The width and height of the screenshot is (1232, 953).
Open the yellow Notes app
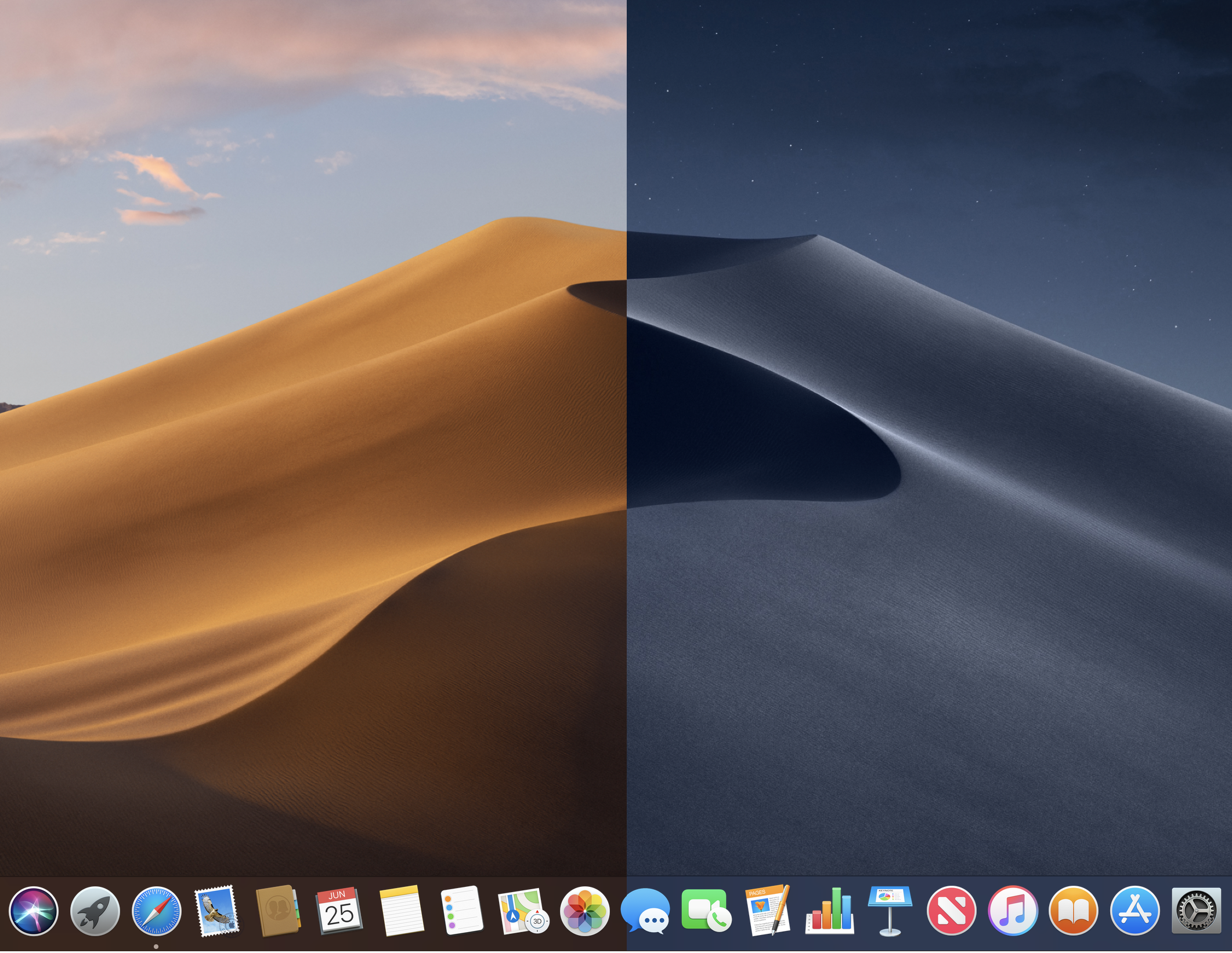click(x=400, y=911)
